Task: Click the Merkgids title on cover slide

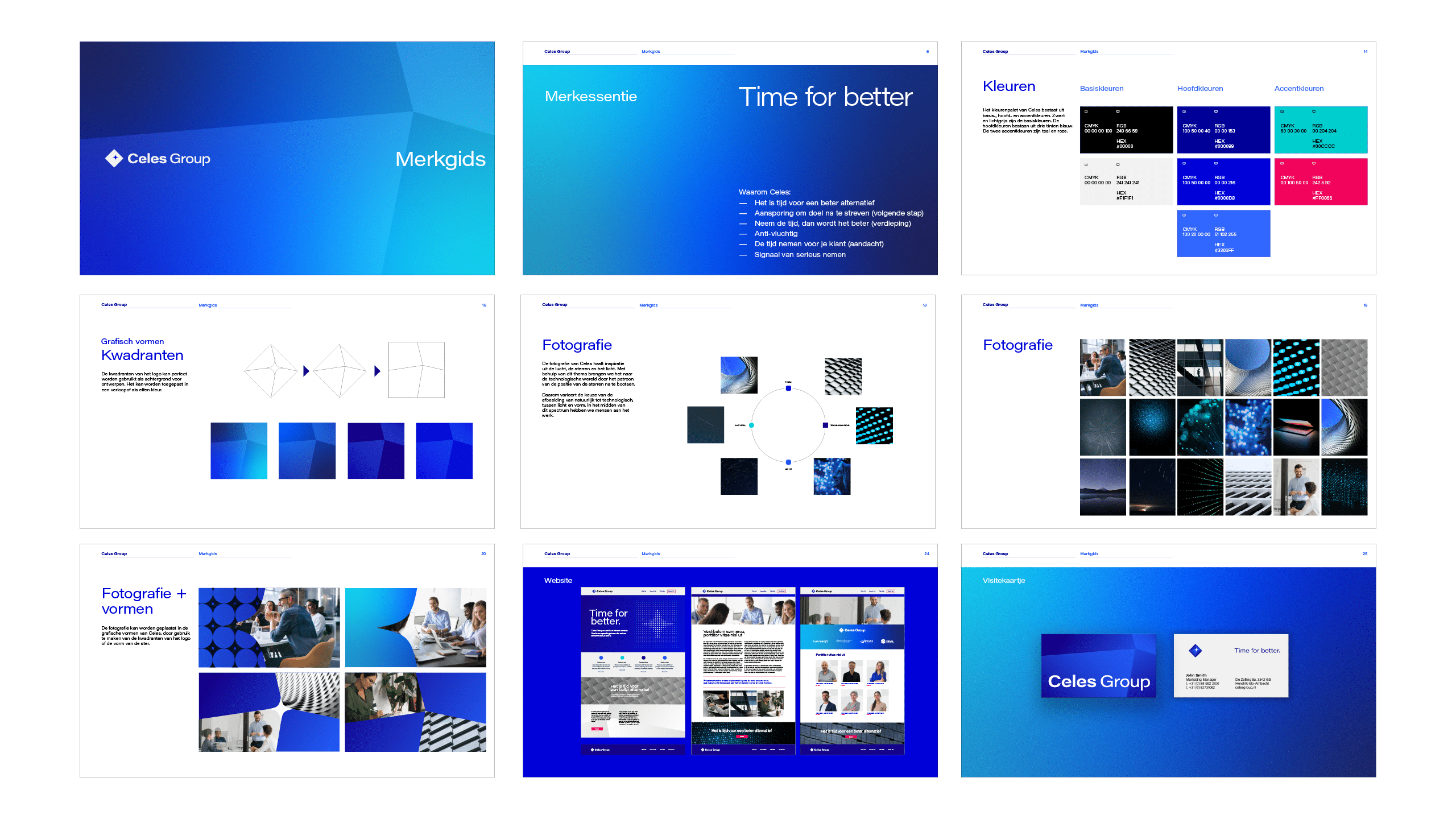Action: 440,159
